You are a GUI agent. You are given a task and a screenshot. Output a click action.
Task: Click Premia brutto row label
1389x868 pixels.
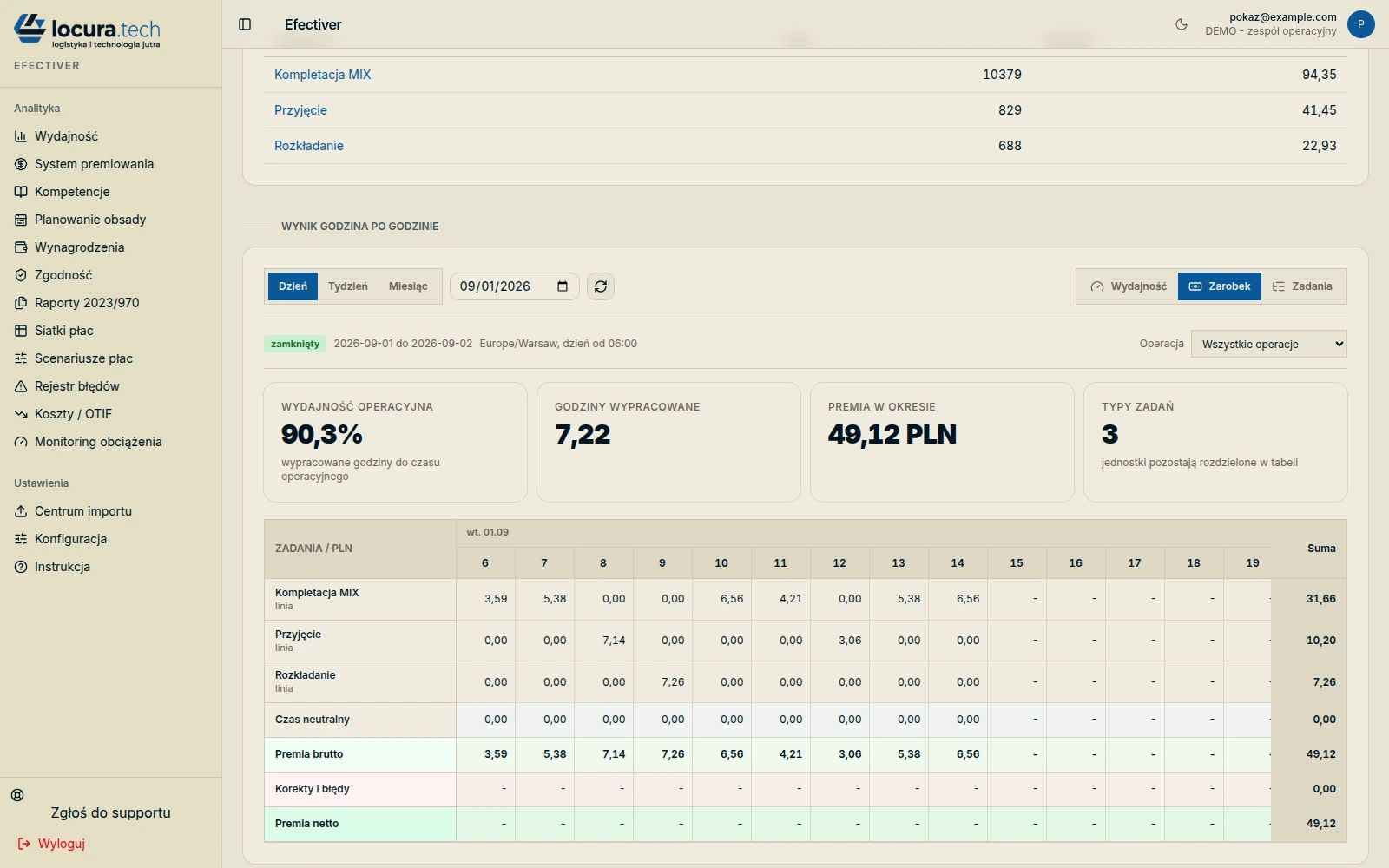coord(309,754)
